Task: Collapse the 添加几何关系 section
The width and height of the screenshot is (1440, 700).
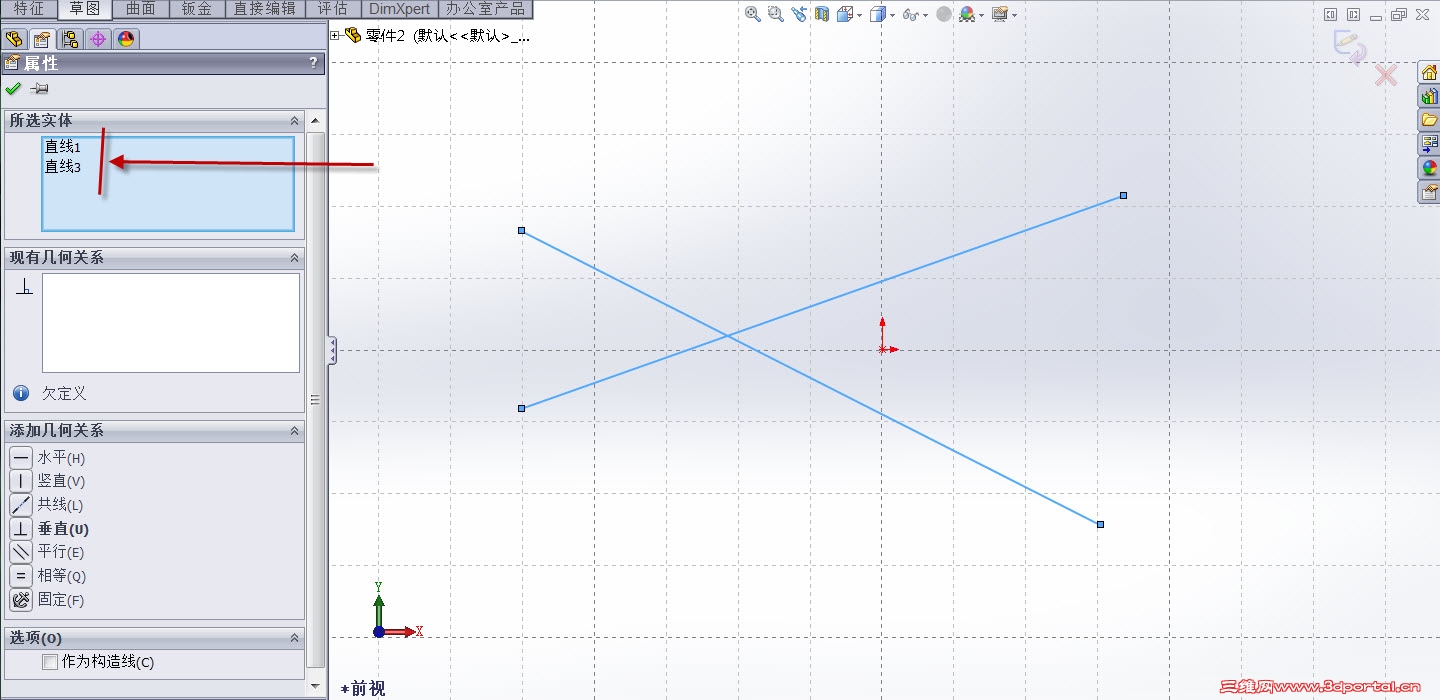Action: (x=294, y=431)
